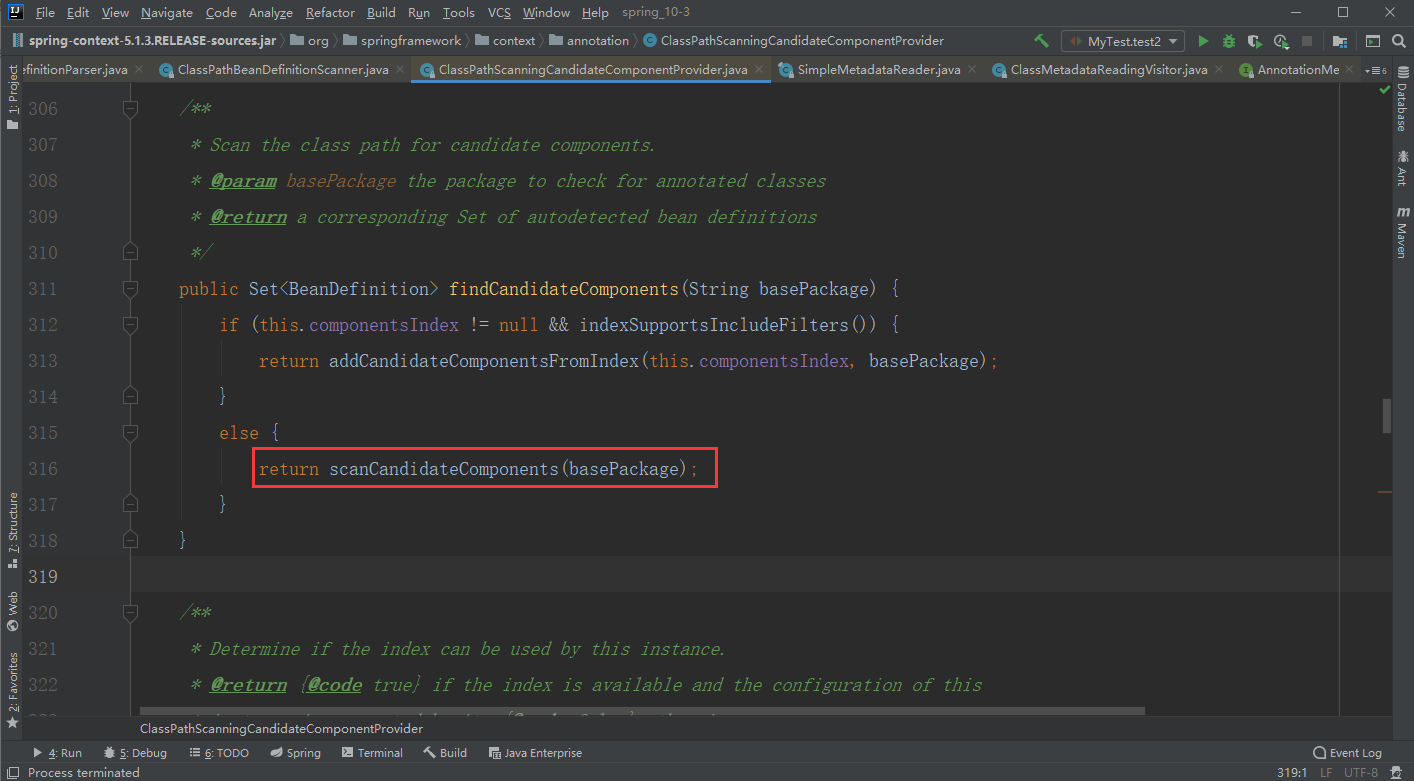
Task: Click the green inspection checkmark indicator
Action: [1384, 90]
